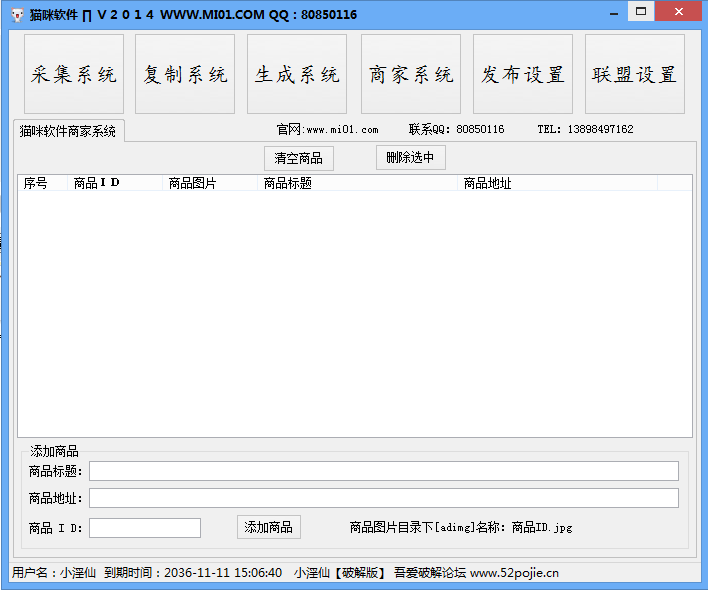Image resolution: width=708 pixels, height=590 pixels.
Task: Open the 商家系统 module
Action: click(410, 75)
